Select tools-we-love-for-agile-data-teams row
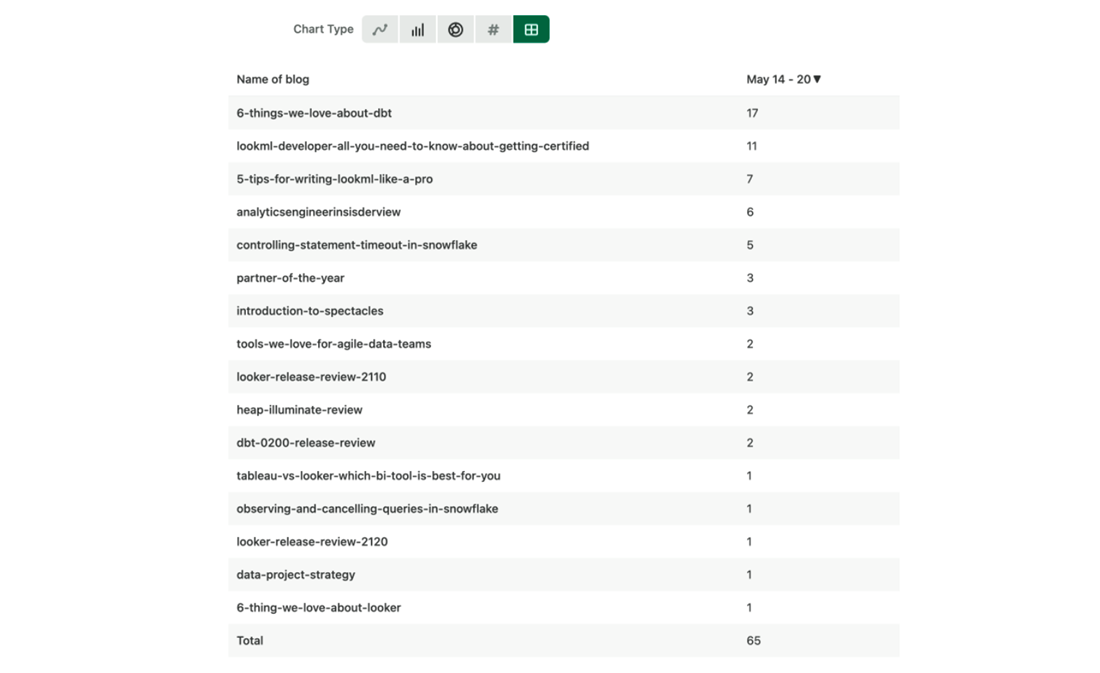This screenshot has height=673, width=1100. coord(564,344)
